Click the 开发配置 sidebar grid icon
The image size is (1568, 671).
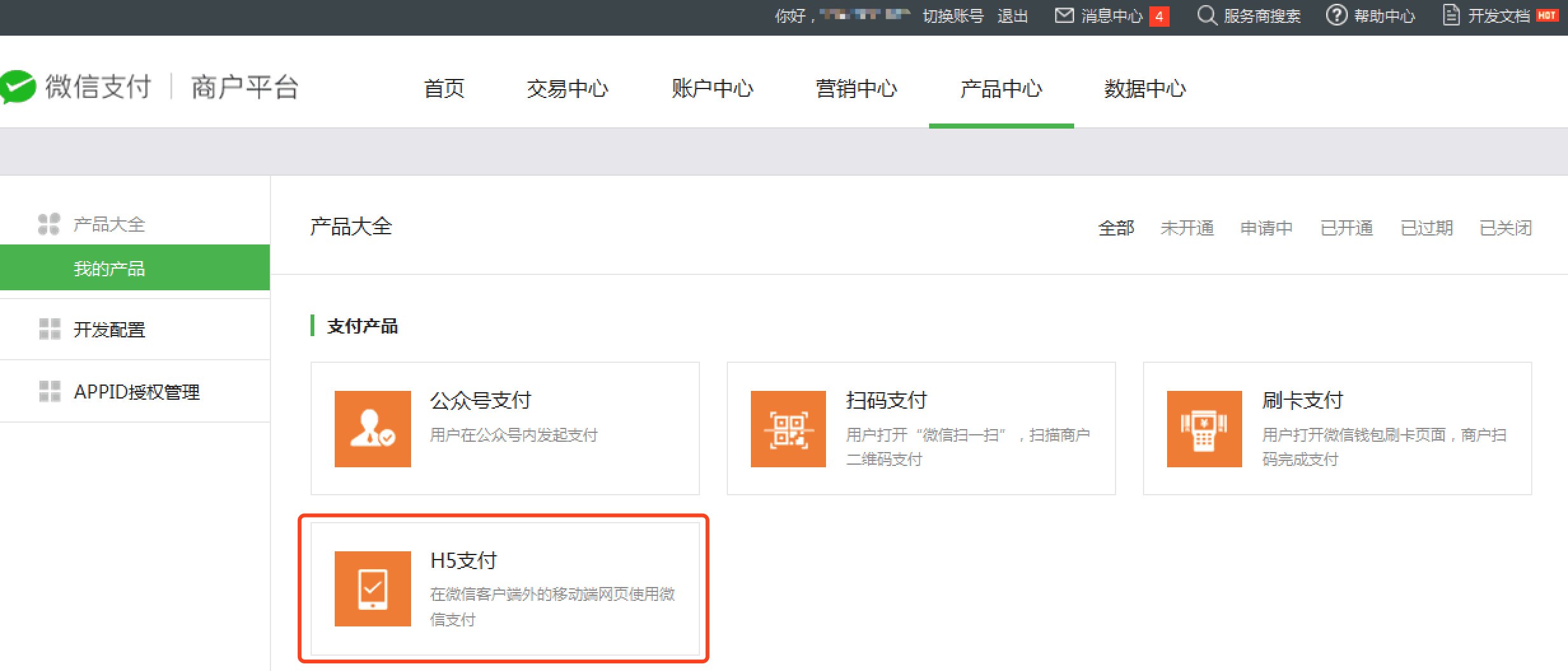(x=50, y=329)
